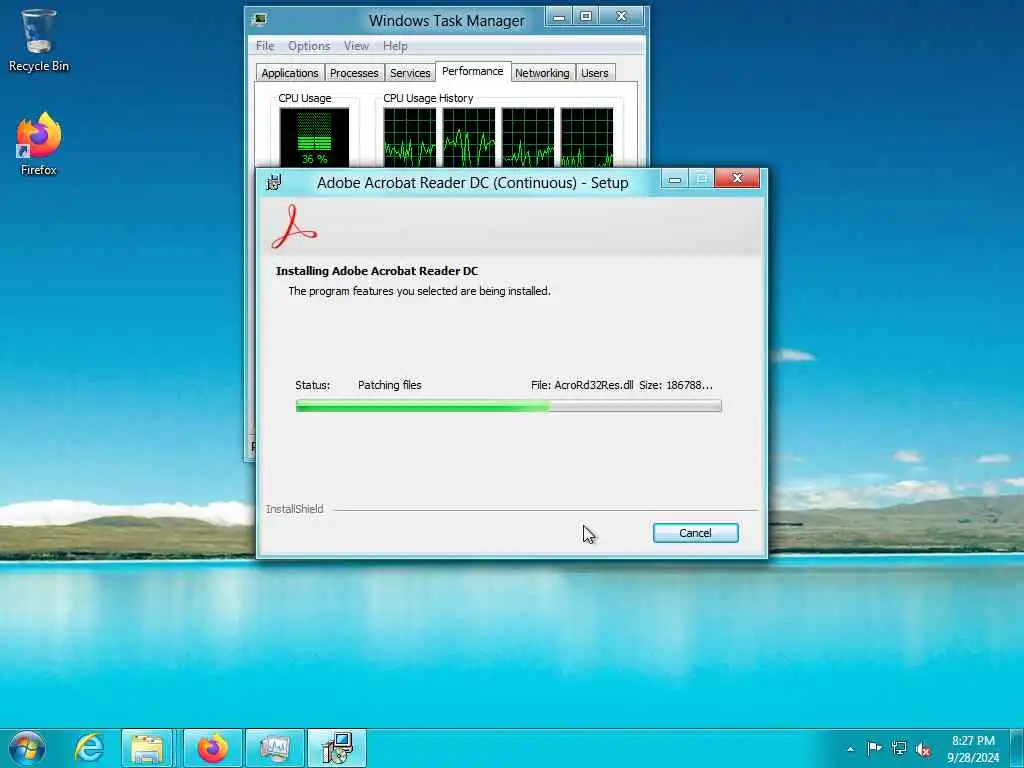Switch to Task Manager taskbar button
The height and width of the screenshot is (768, 1024).
click(274, 748)
